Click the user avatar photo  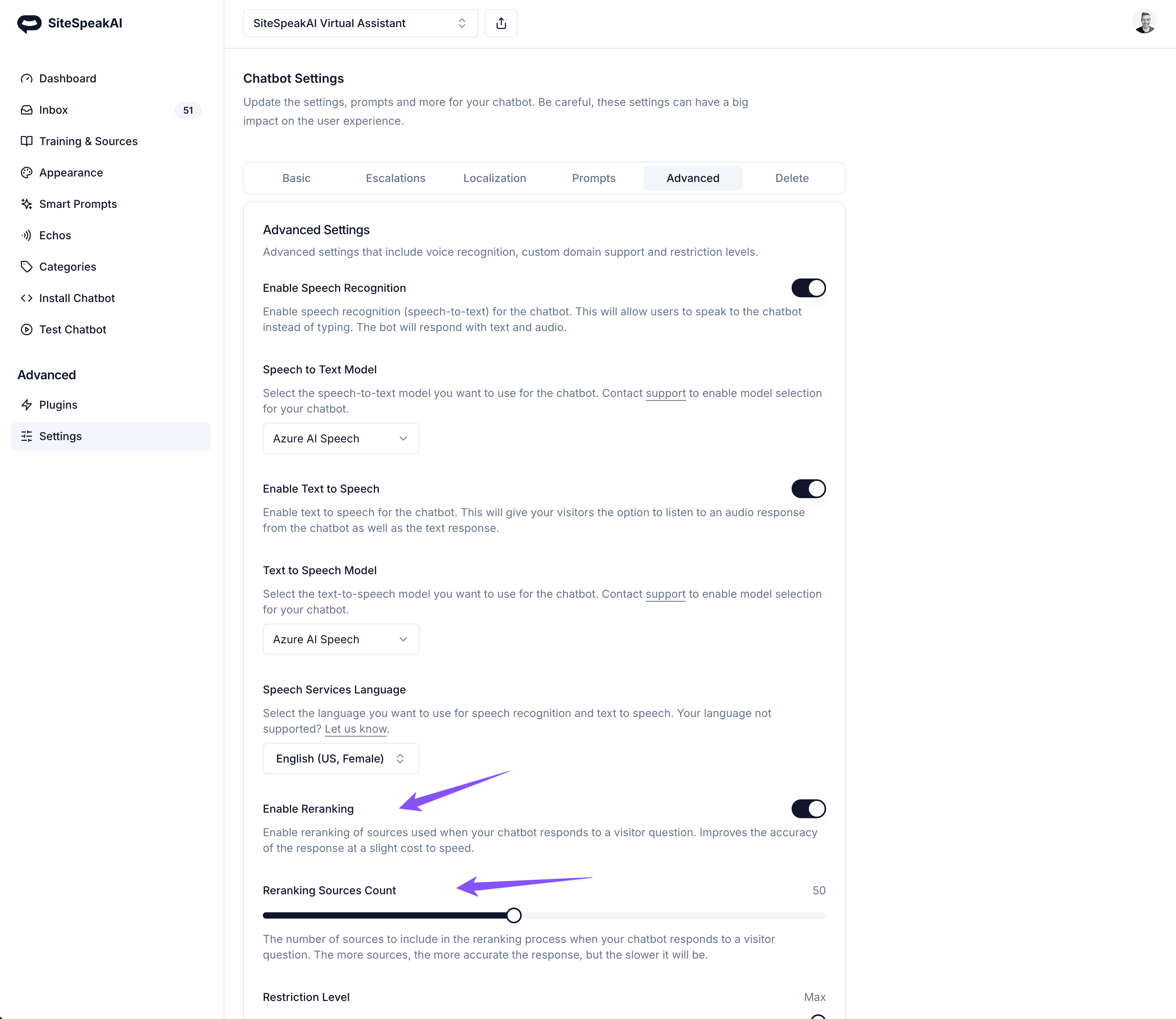click(x=1143, y=22)
